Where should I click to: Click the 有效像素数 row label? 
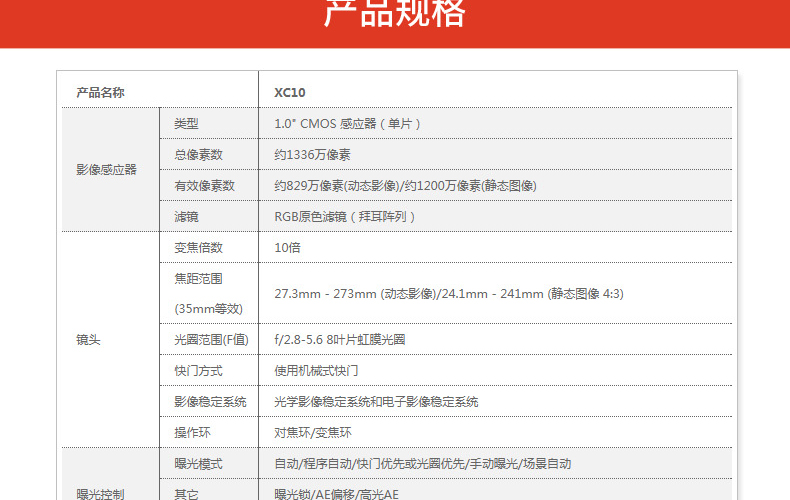(205, 185)
